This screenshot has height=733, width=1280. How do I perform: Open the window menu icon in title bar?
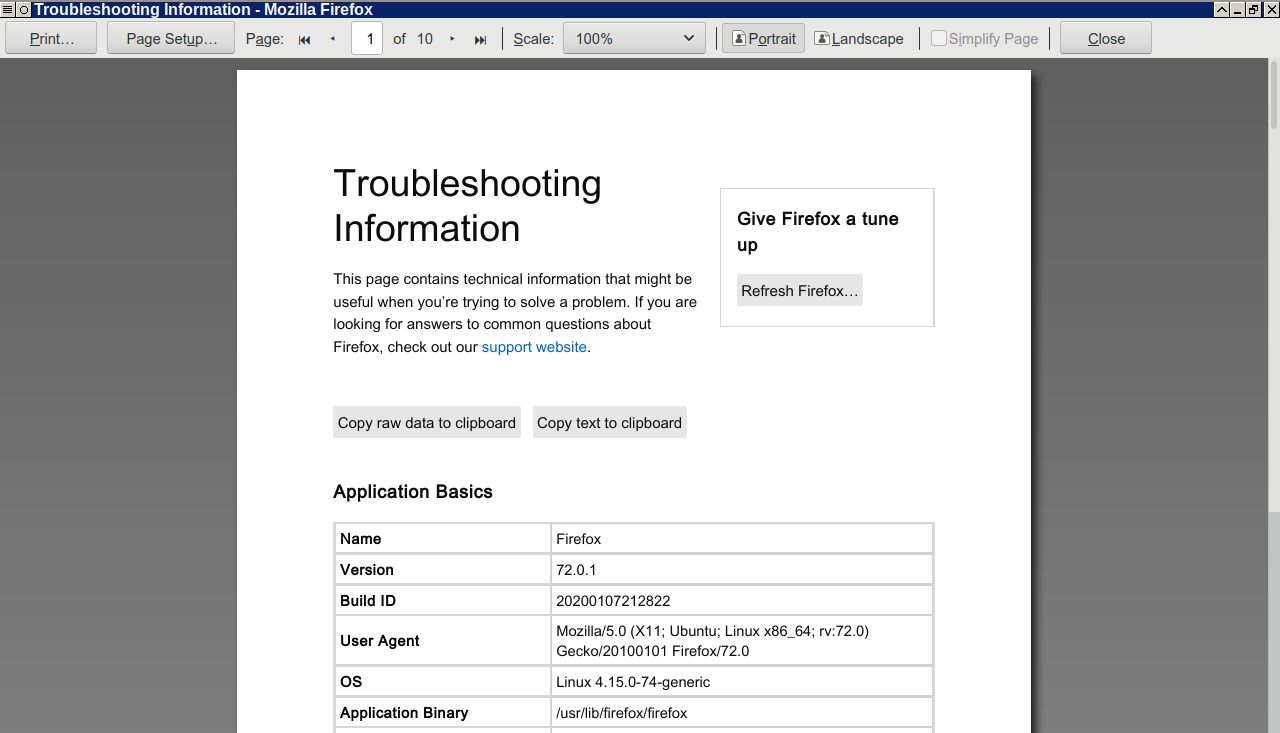[8, 9]
